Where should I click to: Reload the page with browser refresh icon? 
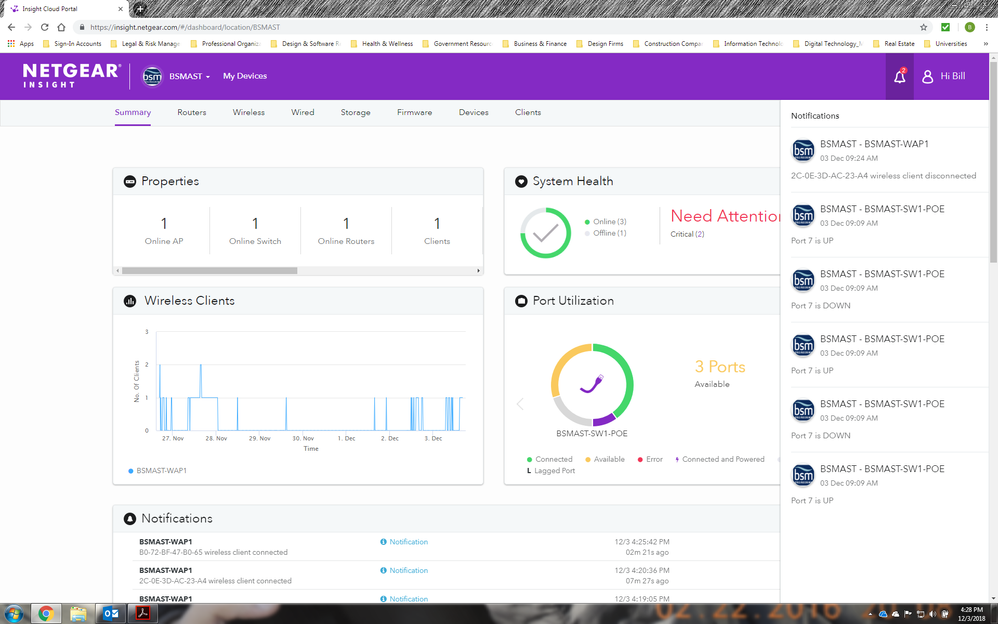[45, 27]
